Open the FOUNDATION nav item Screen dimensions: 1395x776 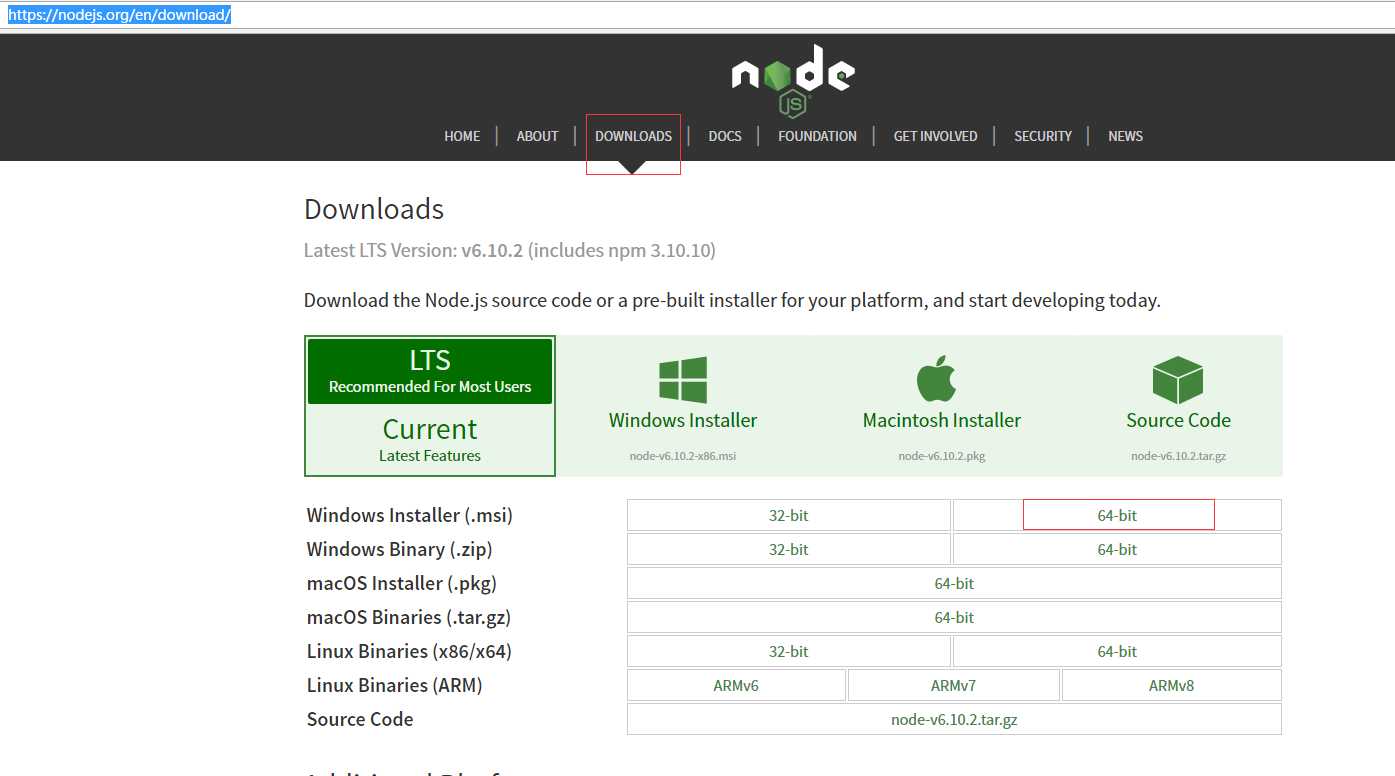click(817, 136)
